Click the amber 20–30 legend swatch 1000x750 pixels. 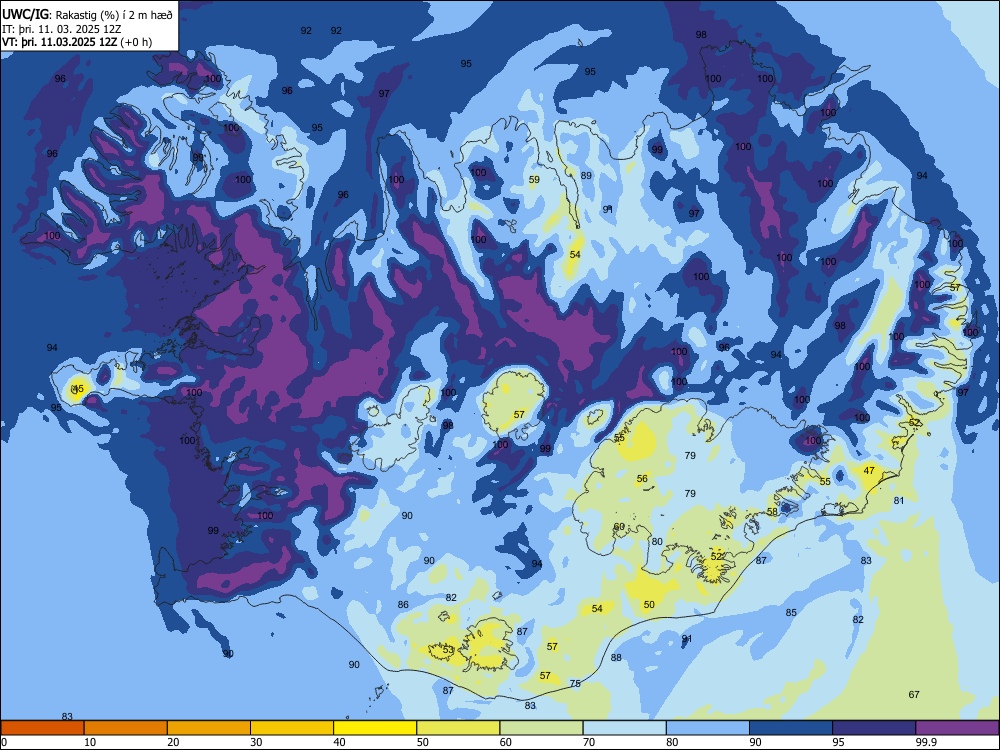click(209, 728)
